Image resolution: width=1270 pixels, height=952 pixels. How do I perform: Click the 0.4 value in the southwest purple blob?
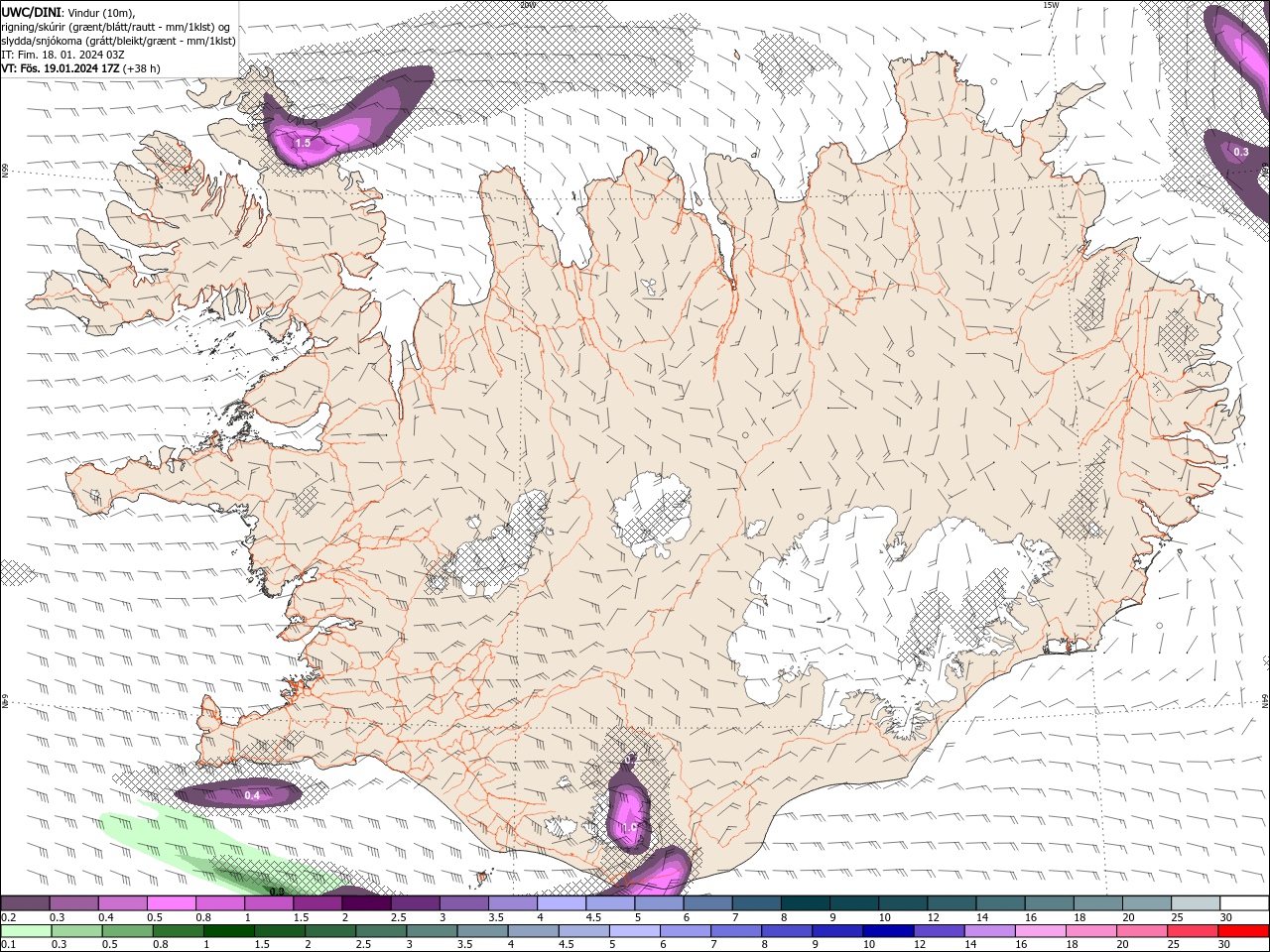(x=252, y=795)
